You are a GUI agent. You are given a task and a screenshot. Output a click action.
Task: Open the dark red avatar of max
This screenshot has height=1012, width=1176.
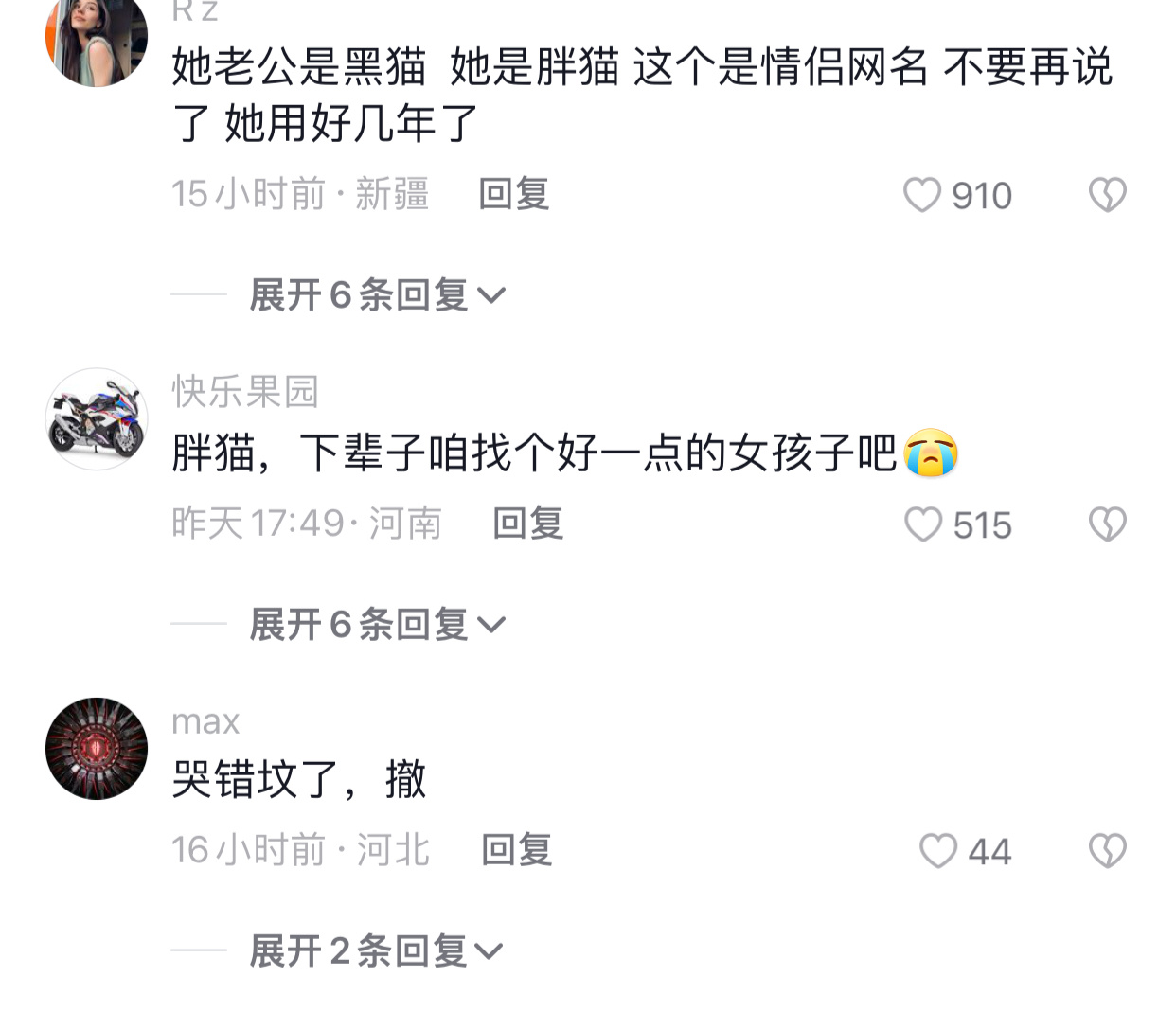(97, 749)
